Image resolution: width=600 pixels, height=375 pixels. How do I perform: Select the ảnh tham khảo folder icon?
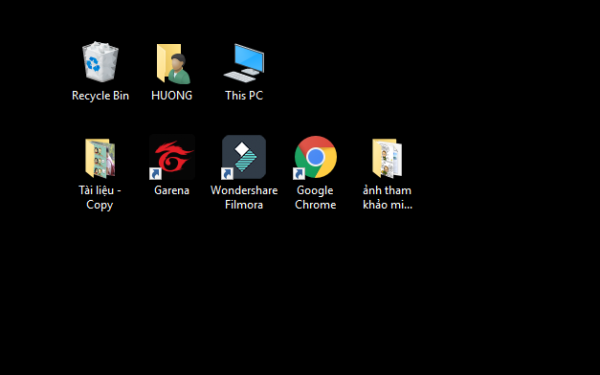point(387,158)
